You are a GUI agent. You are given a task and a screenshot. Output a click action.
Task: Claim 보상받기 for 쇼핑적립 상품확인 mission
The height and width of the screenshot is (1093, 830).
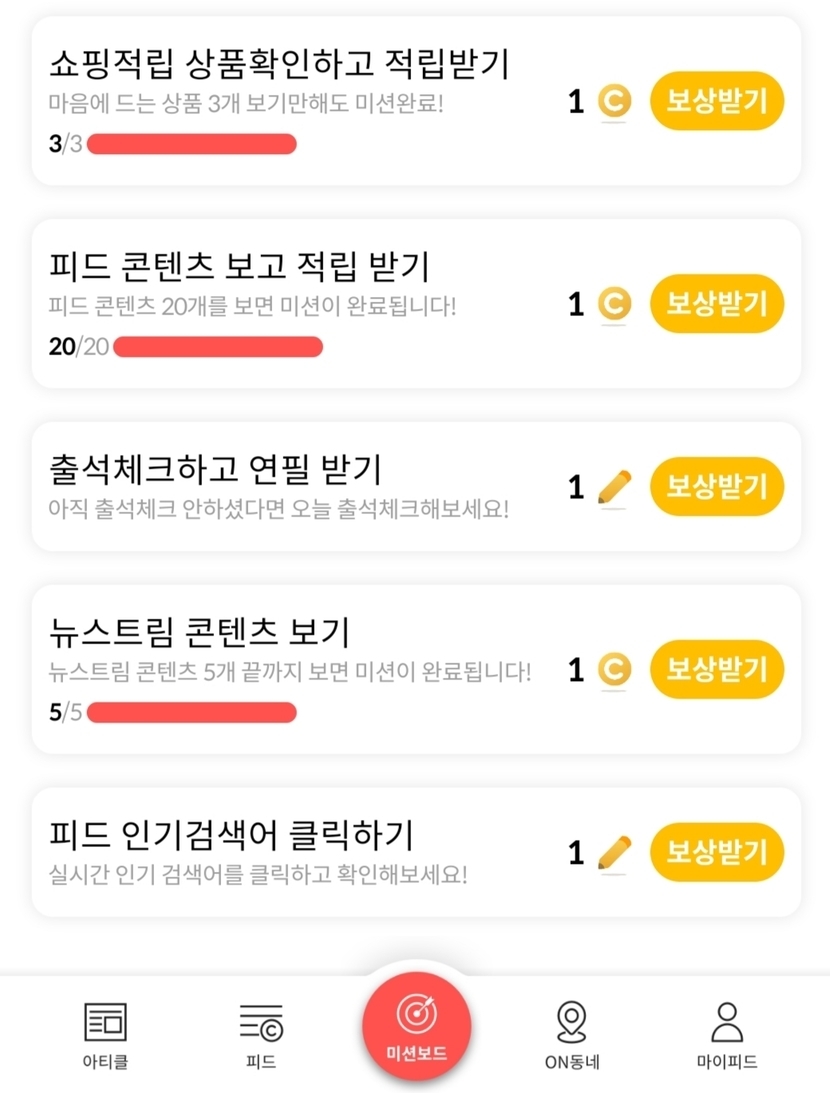point(716,101)
